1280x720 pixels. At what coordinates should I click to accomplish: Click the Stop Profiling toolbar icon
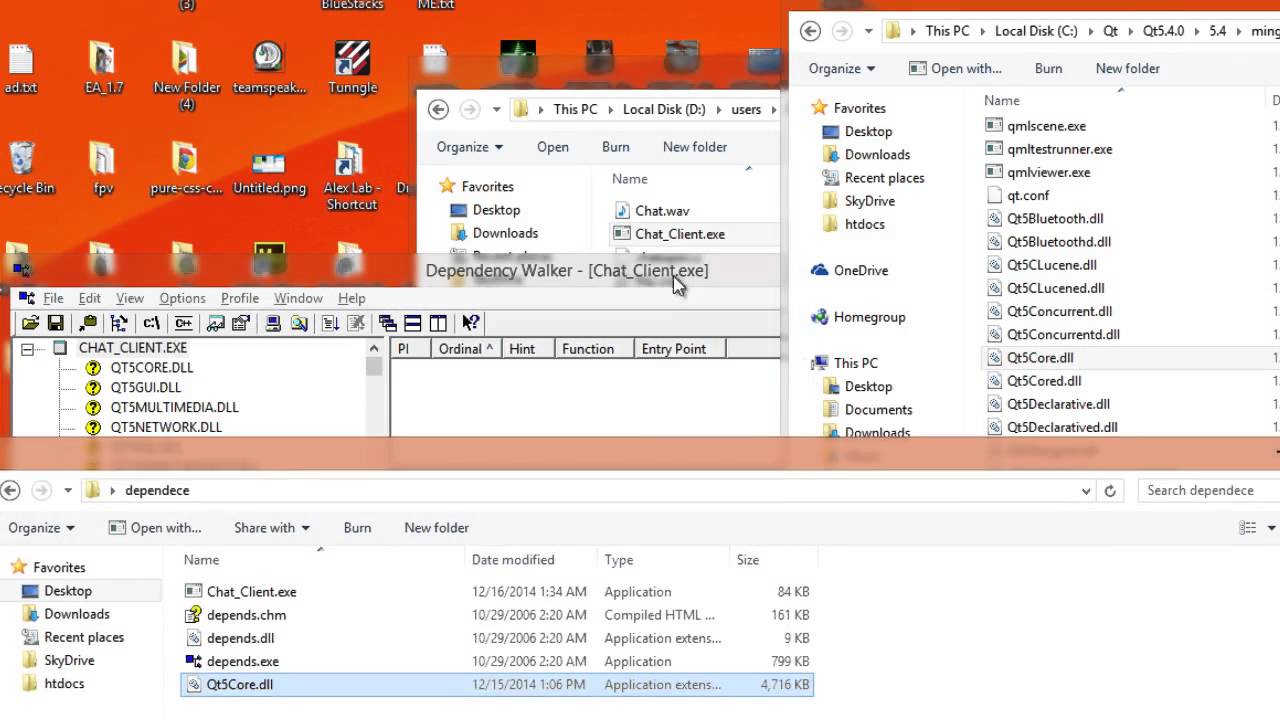tap(355, 323)
